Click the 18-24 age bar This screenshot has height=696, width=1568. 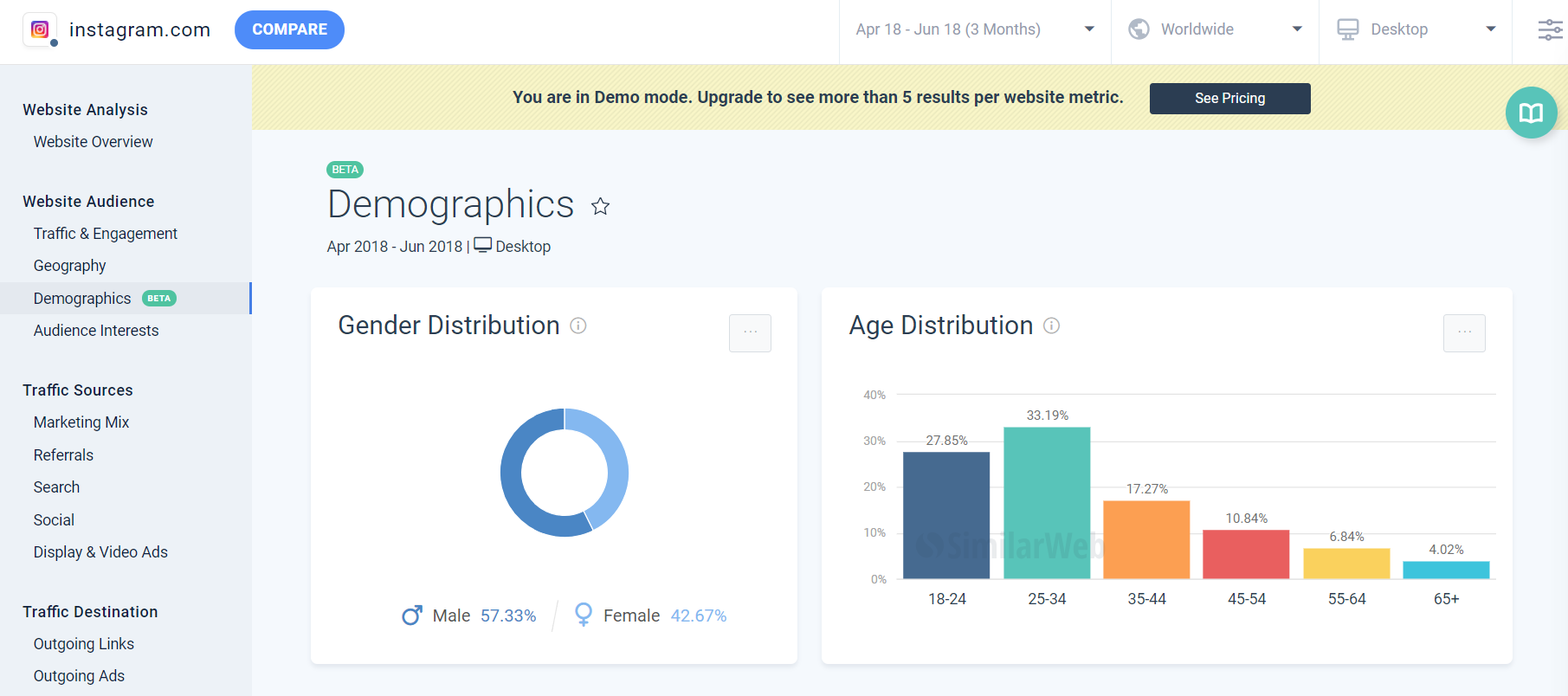click(x=946, y=515)
